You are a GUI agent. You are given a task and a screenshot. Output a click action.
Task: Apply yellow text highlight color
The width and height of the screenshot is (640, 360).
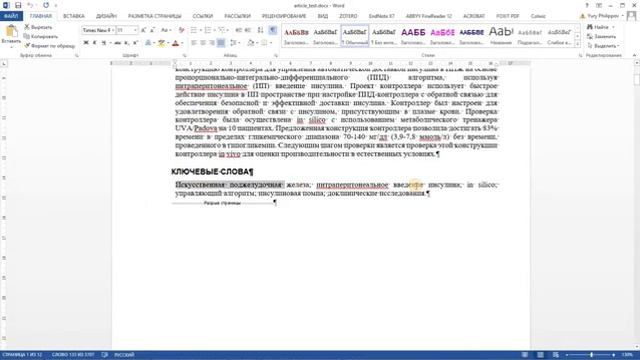[162, 43]
